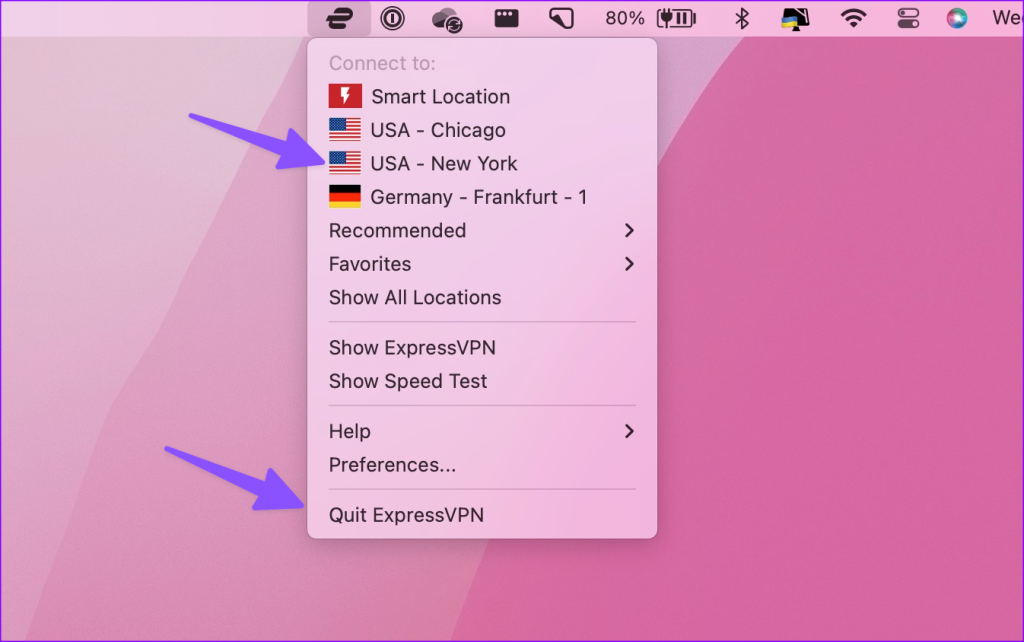Open the ExpressVPN menu bar icon
The width and height of the screenshot is (1024, 642).
[x=339, y=18]
